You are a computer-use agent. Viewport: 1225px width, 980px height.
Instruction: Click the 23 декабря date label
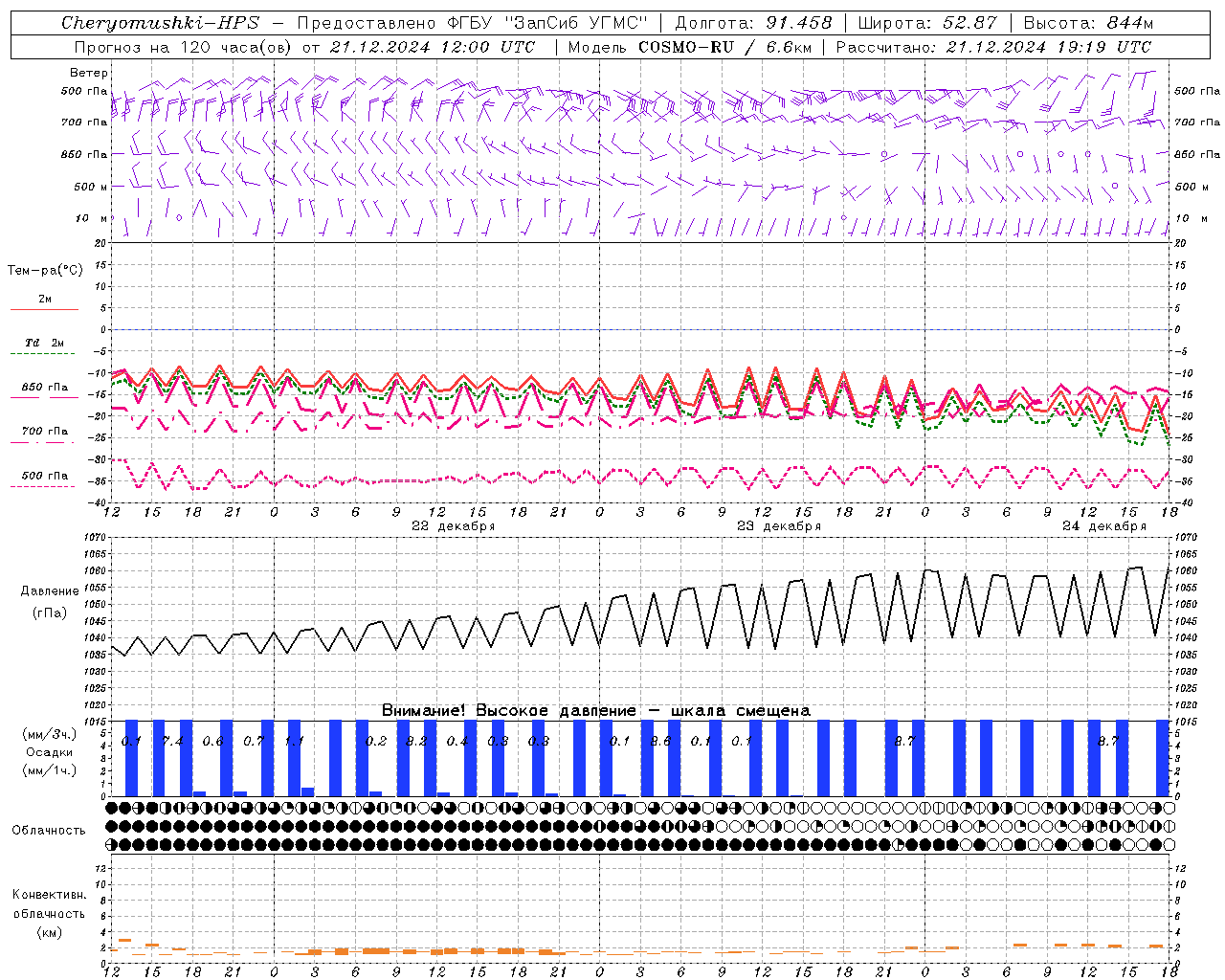(779, 526)
